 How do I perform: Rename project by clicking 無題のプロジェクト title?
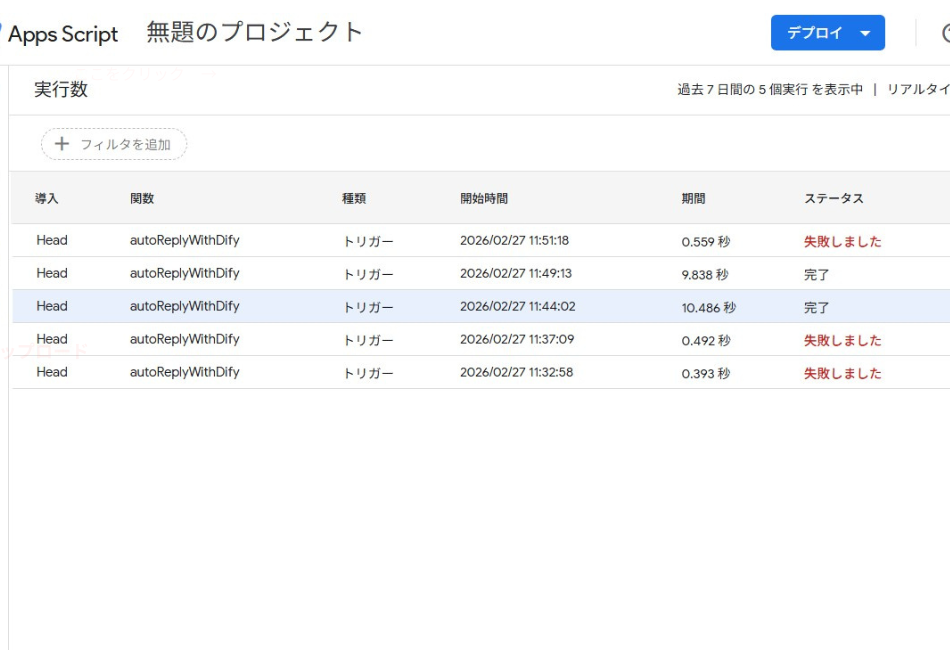pyautogui.click(x=255, y=32)
